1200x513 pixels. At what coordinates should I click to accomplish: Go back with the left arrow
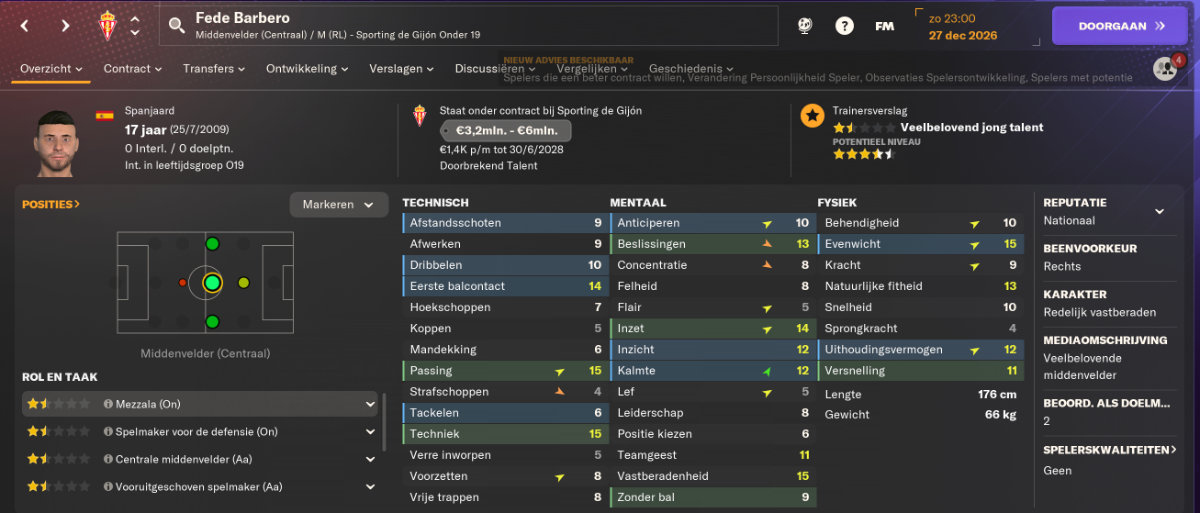[25, 26]
